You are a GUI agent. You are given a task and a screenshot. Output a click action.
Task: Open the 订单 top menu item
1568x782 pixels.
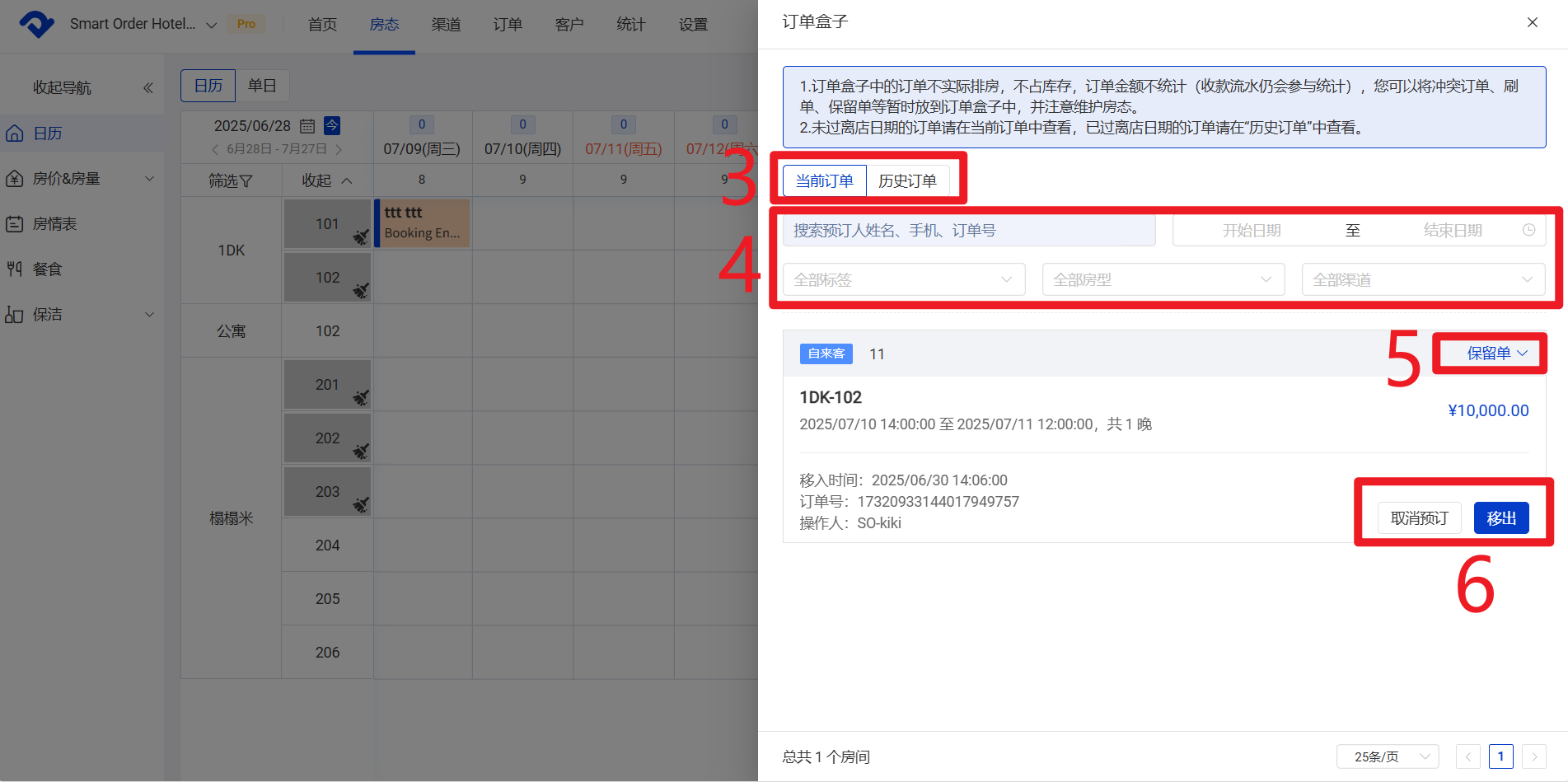508,25
